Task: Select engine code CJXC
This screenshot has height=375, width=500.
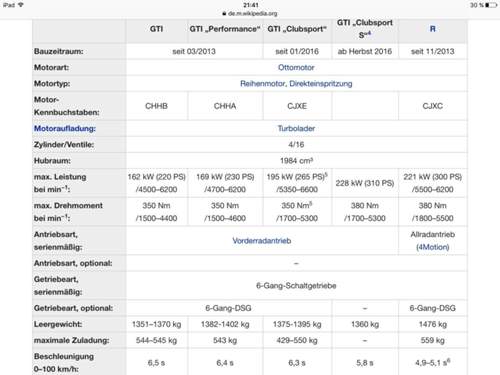Action: click(x=433, y=106)
